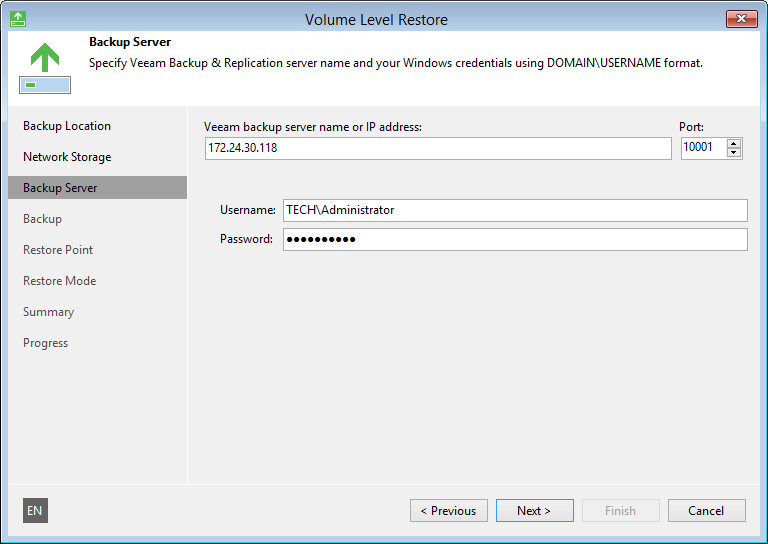Go to the Backup step
This screenshot has width=768, height=544.
42,218
